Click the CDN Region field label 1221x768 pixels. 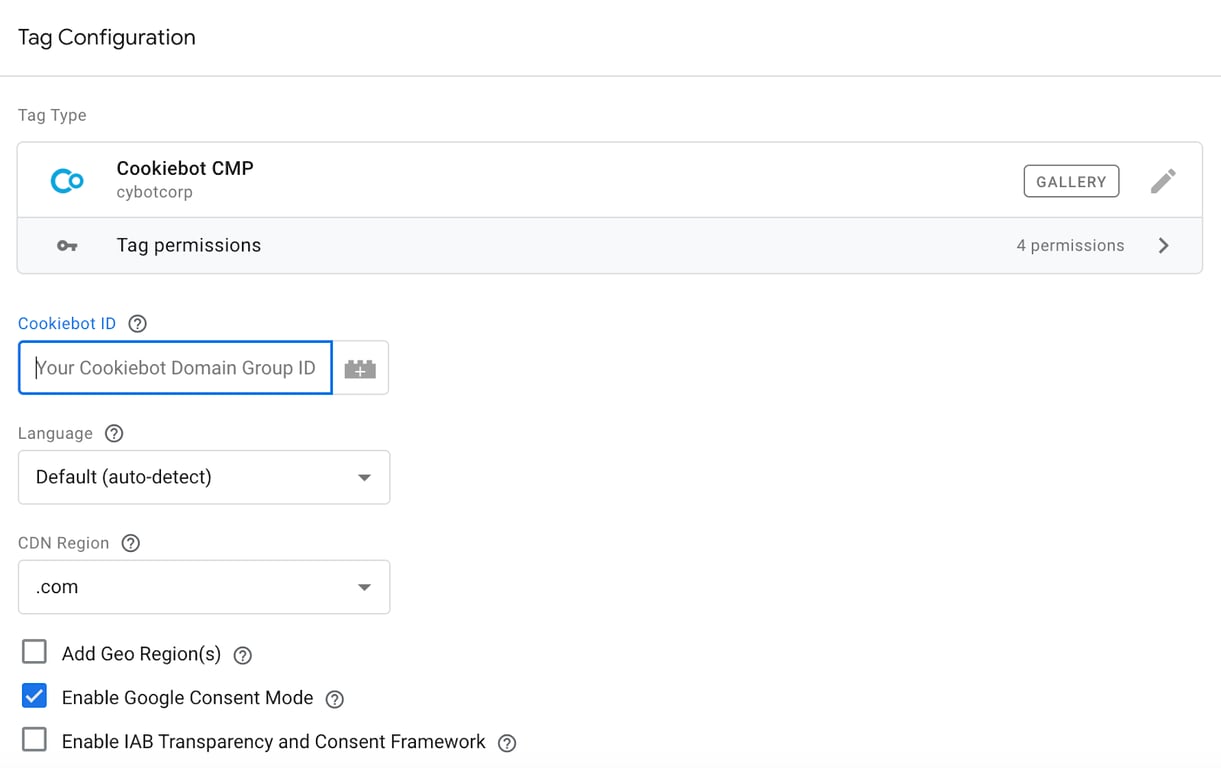63,543
